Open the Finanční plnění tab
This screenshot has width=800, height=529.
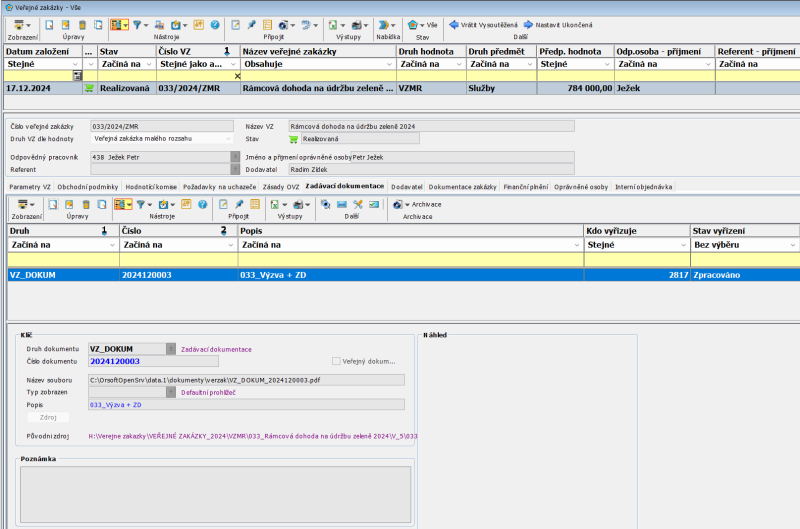tap(526, 187)
